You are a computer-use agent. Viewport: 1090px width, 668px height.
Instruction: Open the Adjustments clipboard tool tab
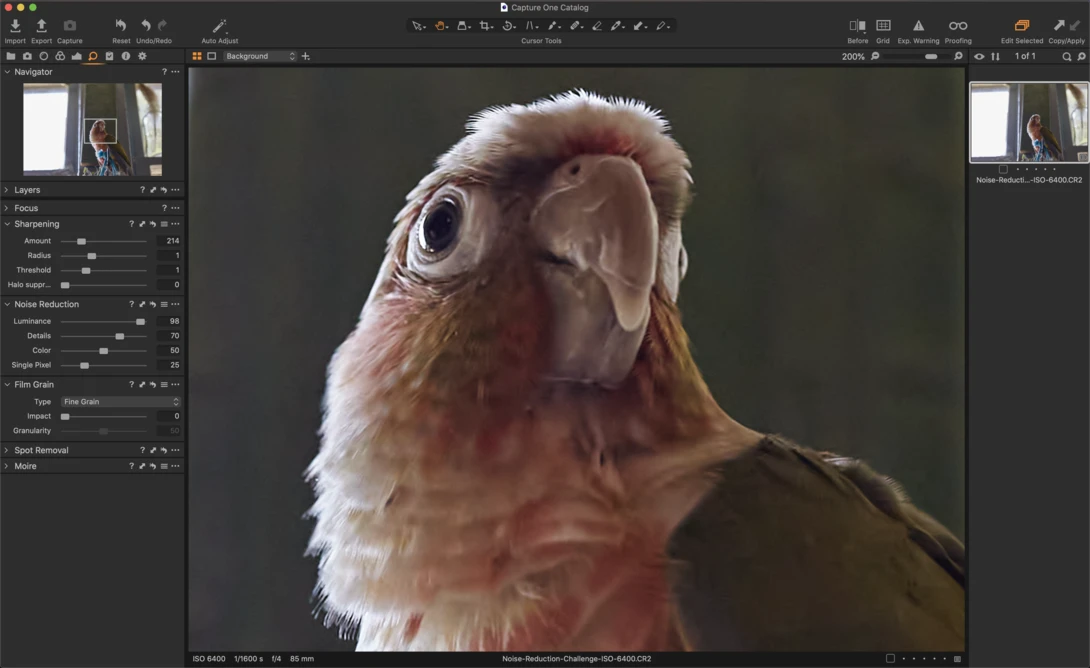pyautogui.click(x=109, y=56)
